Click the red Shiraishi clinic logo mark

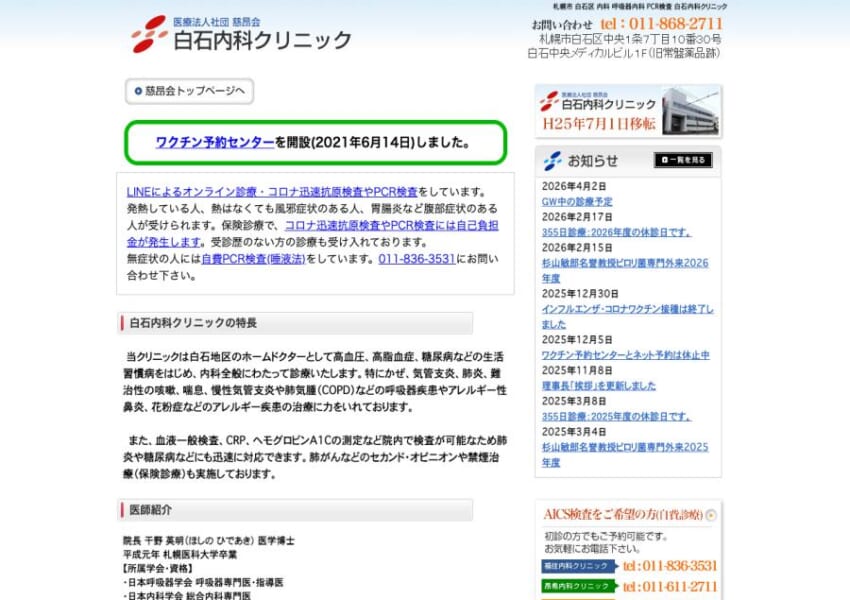[x=150, y=34]
